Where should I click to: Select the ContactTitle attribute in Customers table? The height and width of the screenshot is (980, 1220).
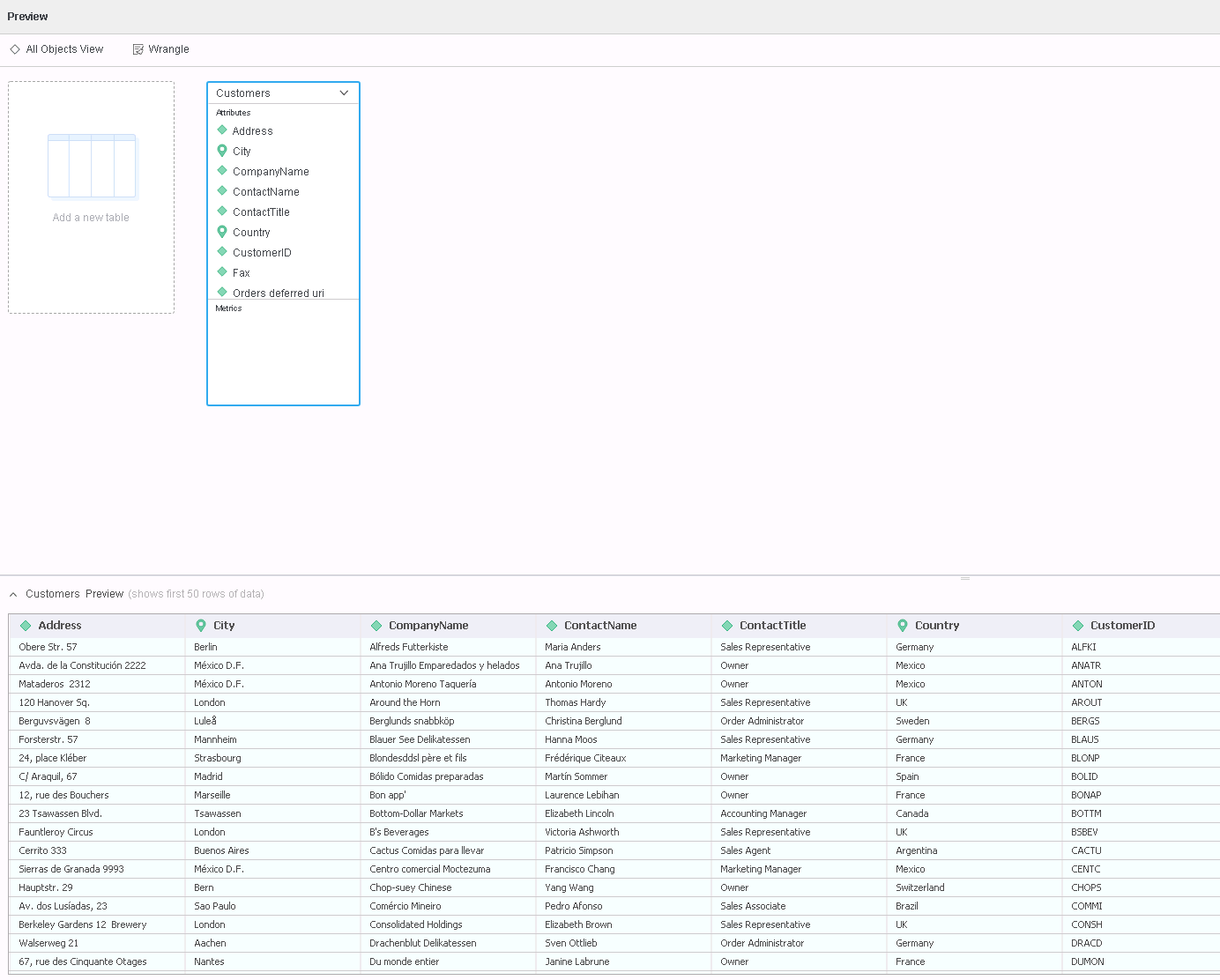tap(261, 212)
